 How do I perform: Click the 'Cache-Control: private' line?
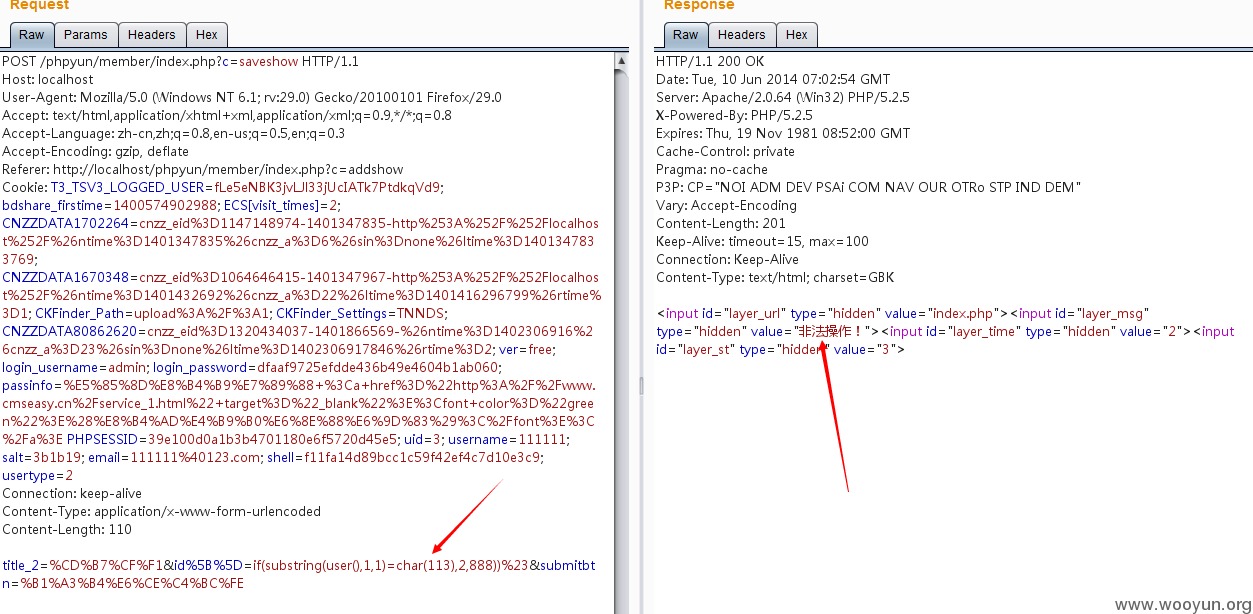tap(726, 151)
